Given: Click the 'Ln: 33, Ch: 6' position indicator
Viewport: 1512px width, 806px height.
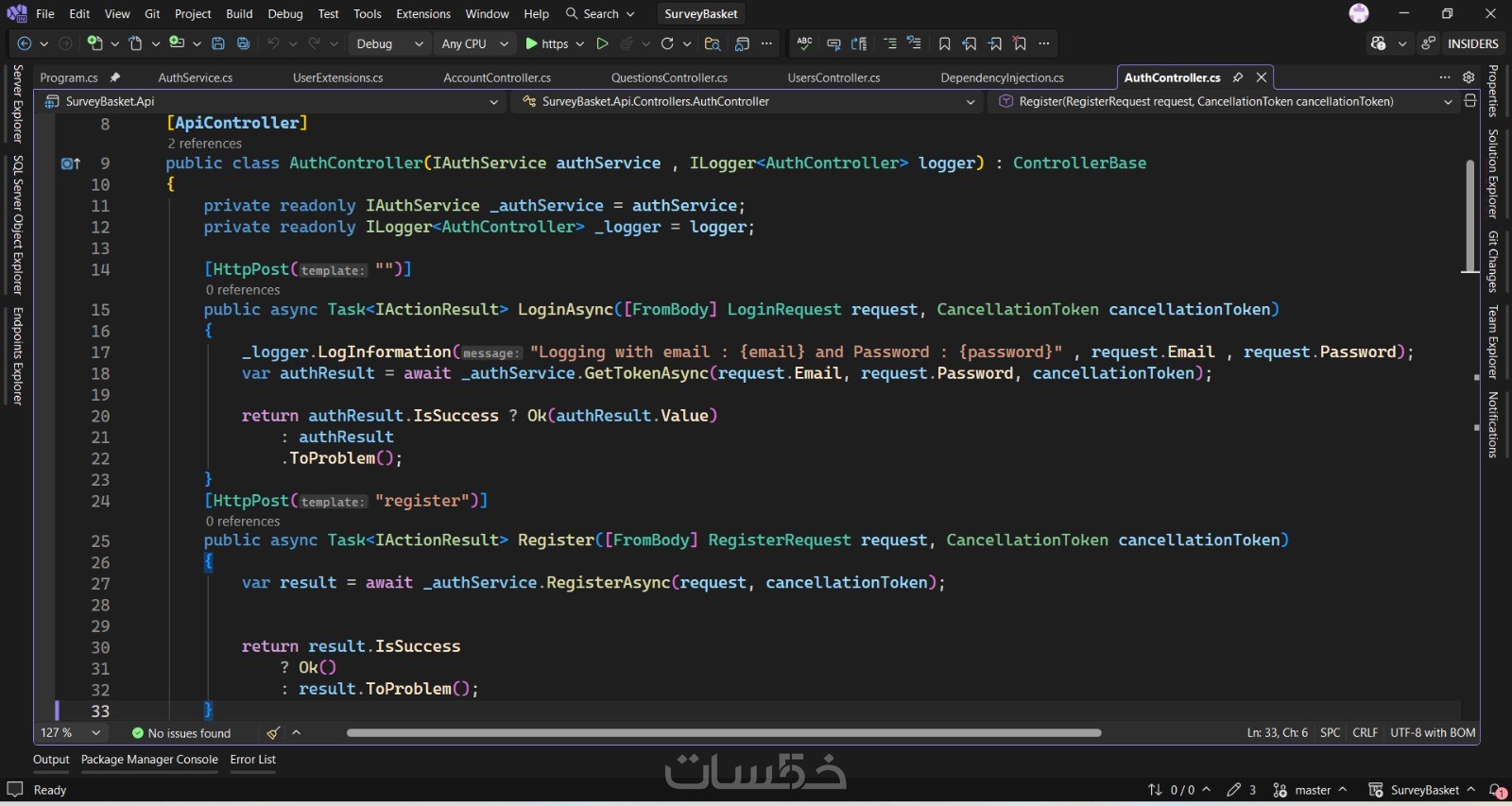Looking at the screenshot, I should click(1277, 733).
